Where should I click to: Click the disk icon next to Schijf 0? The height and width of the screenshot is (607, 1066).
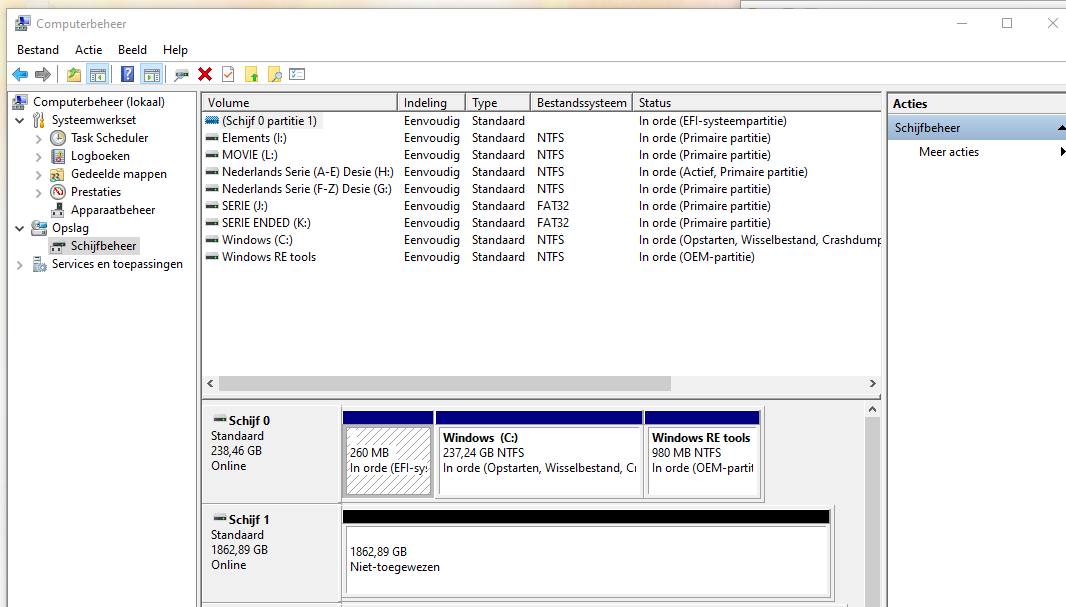(220, 419)
